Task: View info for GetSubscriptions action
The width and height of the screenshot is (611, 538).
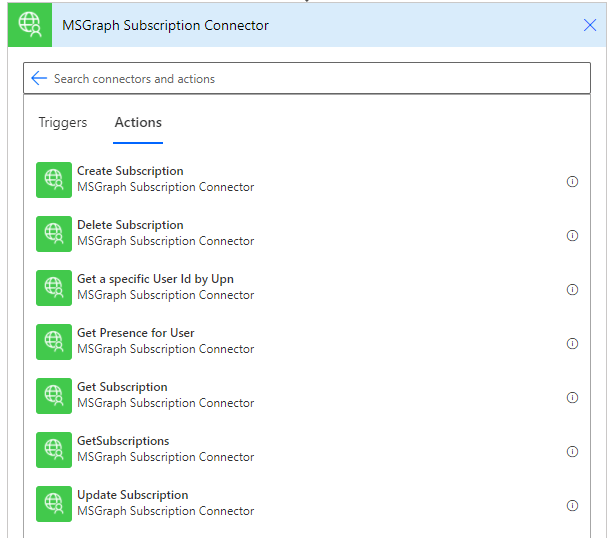Action: click(572, 452)
